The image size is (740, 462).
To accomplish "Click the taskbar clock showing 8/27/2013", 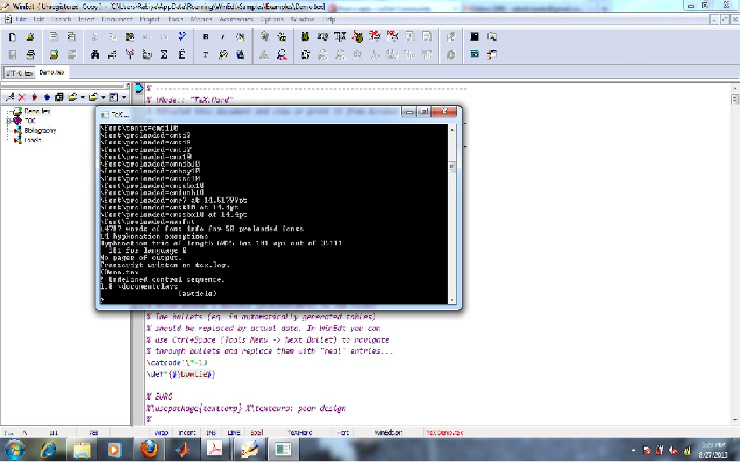I will tap(713, 450).
